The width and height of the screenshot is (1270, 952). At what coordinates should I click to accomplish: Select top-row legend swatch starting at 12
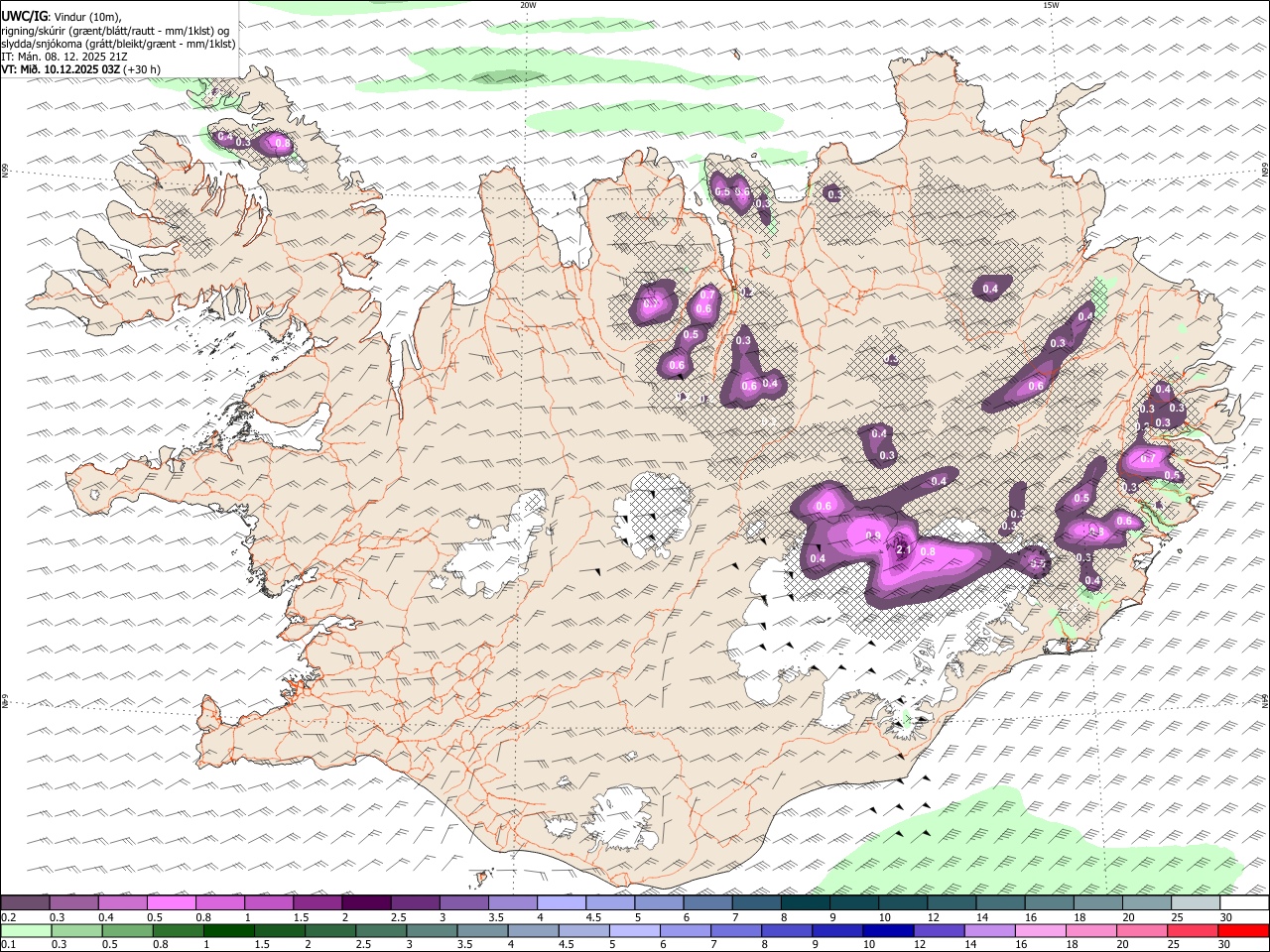point(952,903)
